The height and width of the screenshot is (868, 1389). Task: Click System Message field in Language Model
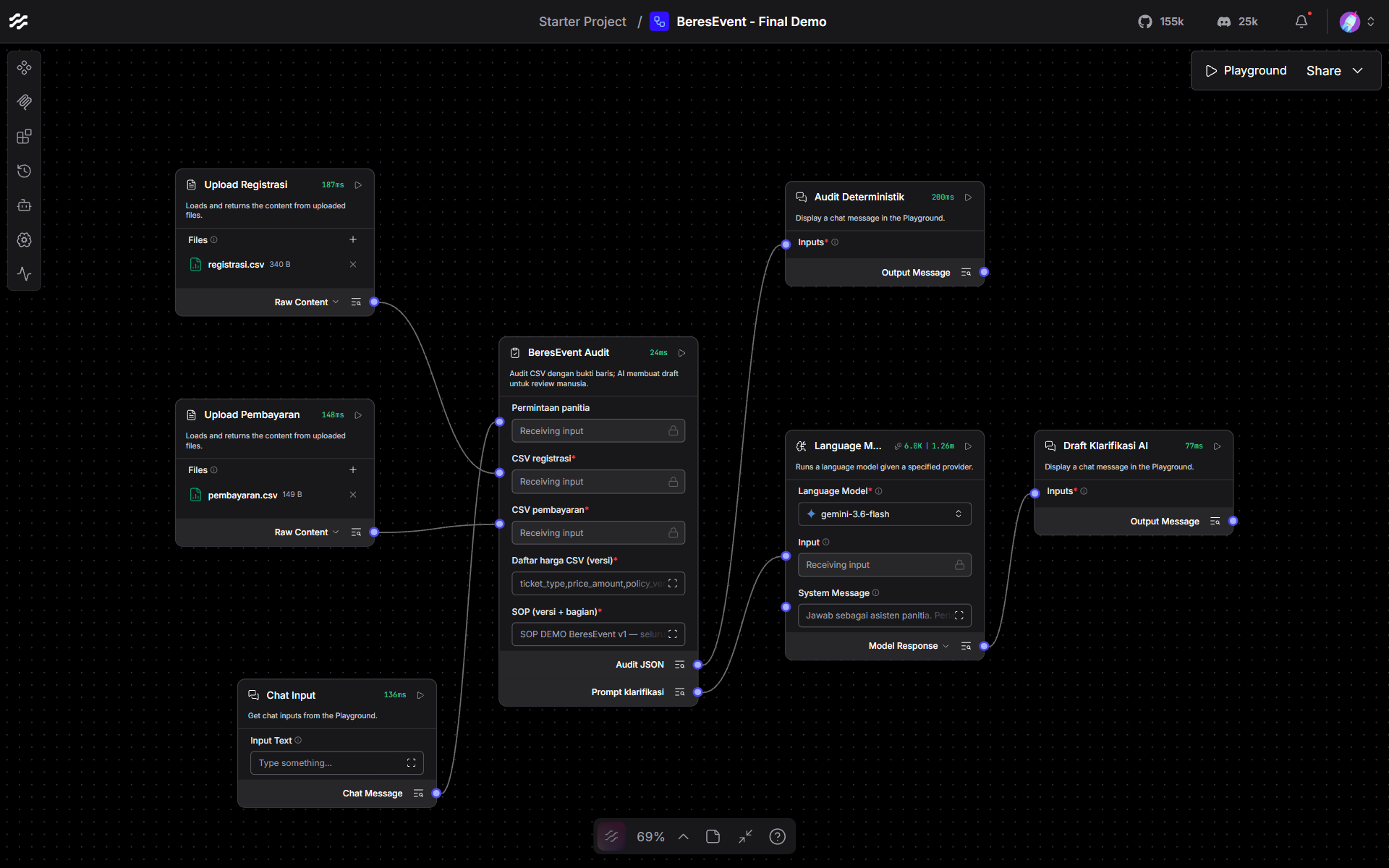pos(884,616)
